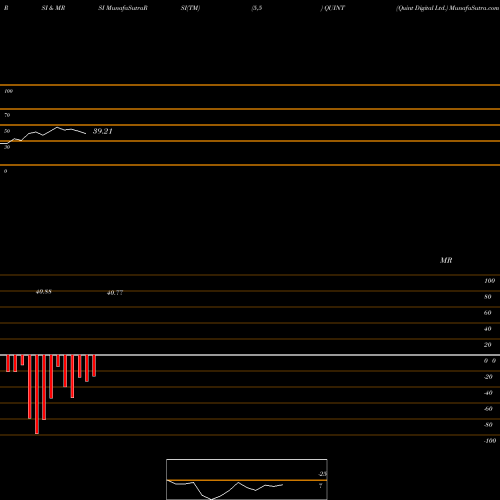Viewport: 500px width, 500px height.
Task: Click the MR panel label
Action: point(446,260)
